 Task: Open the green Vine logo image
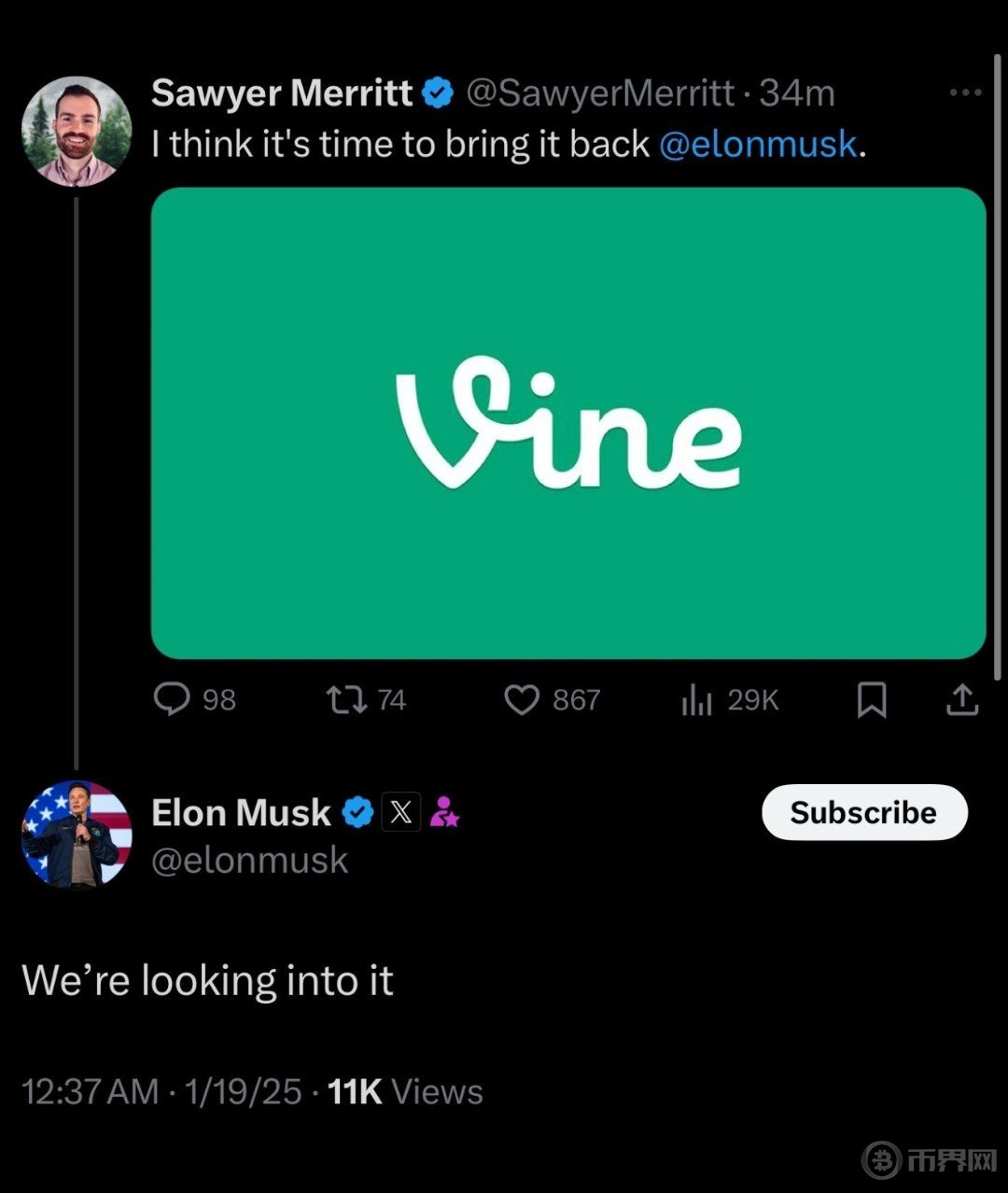(568, 423)
